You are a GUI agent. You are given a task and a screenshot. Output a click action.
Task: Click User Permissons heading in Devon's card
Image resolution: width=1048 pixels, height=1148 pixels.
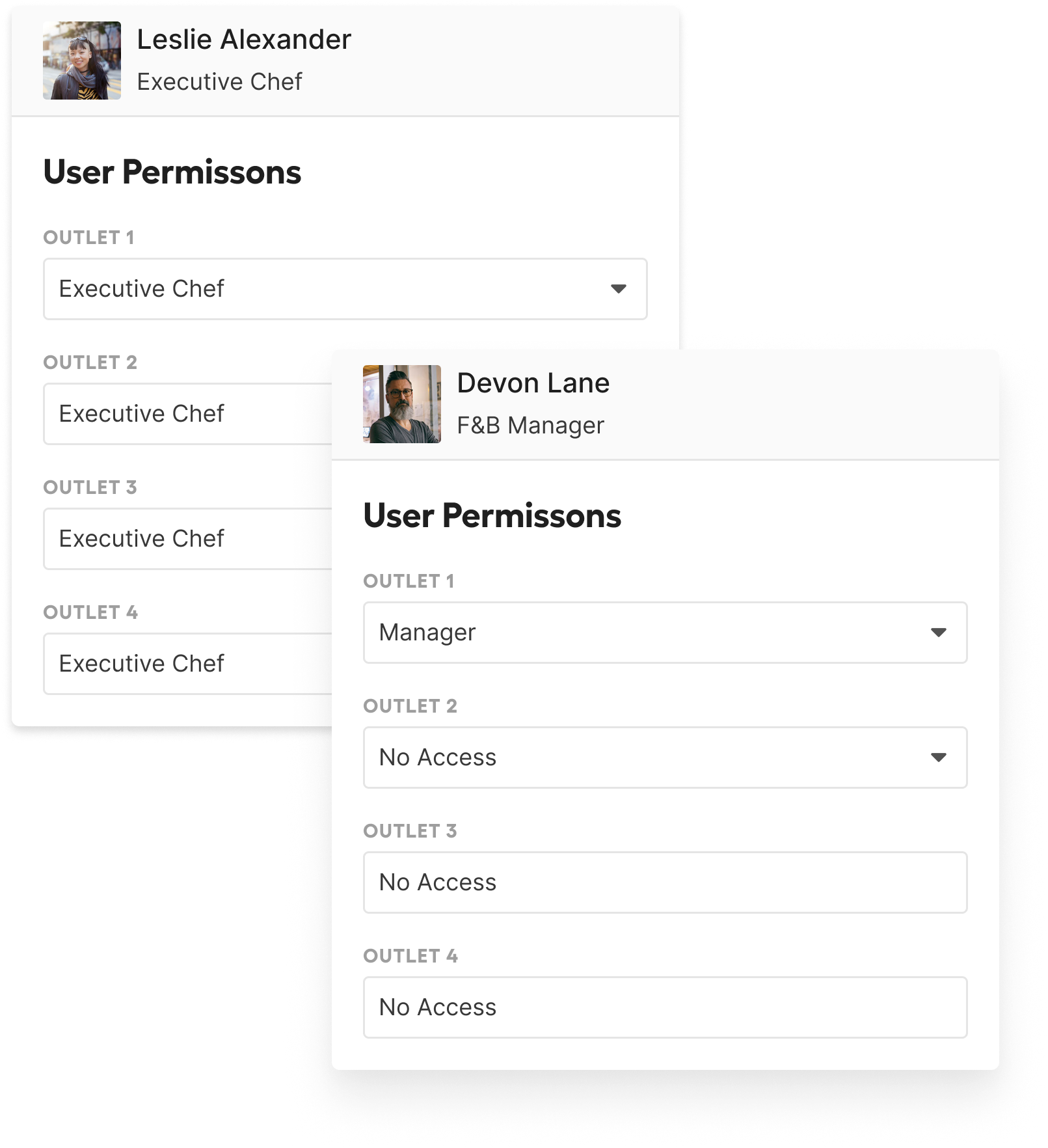[492, 516]
